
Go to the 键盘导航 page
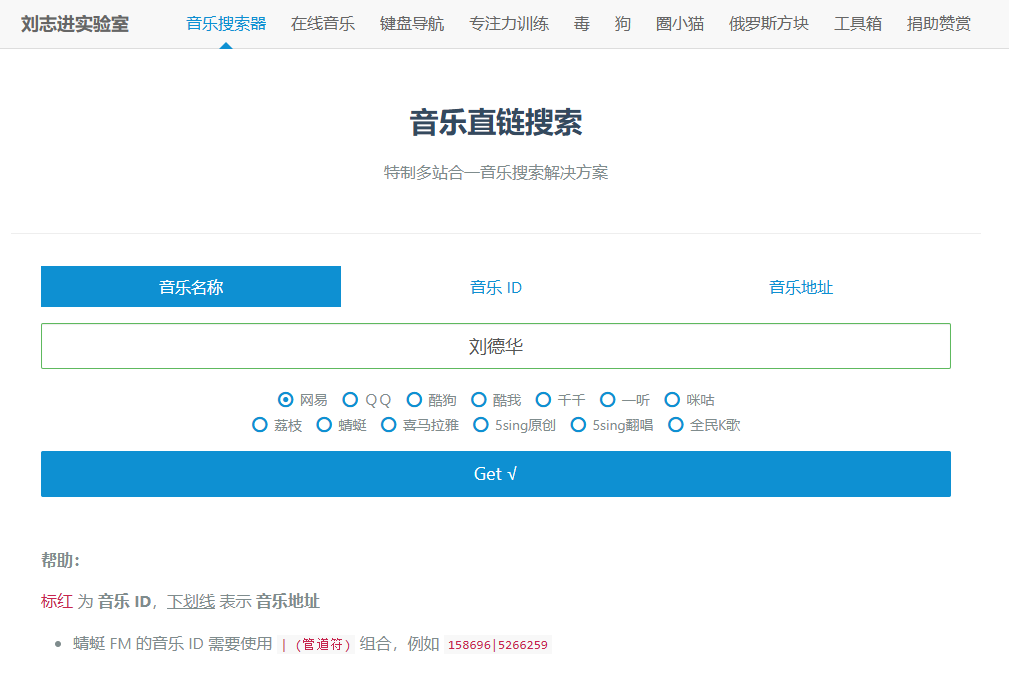tap(412, 24)
